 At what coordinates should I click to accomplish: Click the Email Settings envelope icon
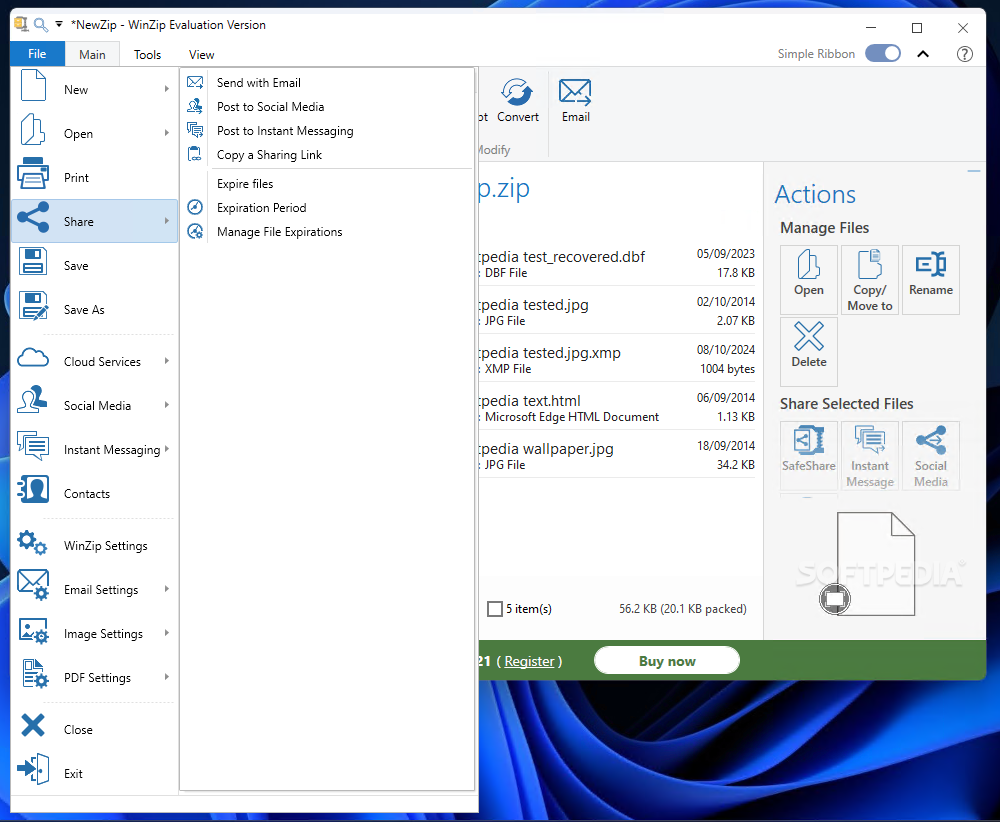click(x=33, y=585)
